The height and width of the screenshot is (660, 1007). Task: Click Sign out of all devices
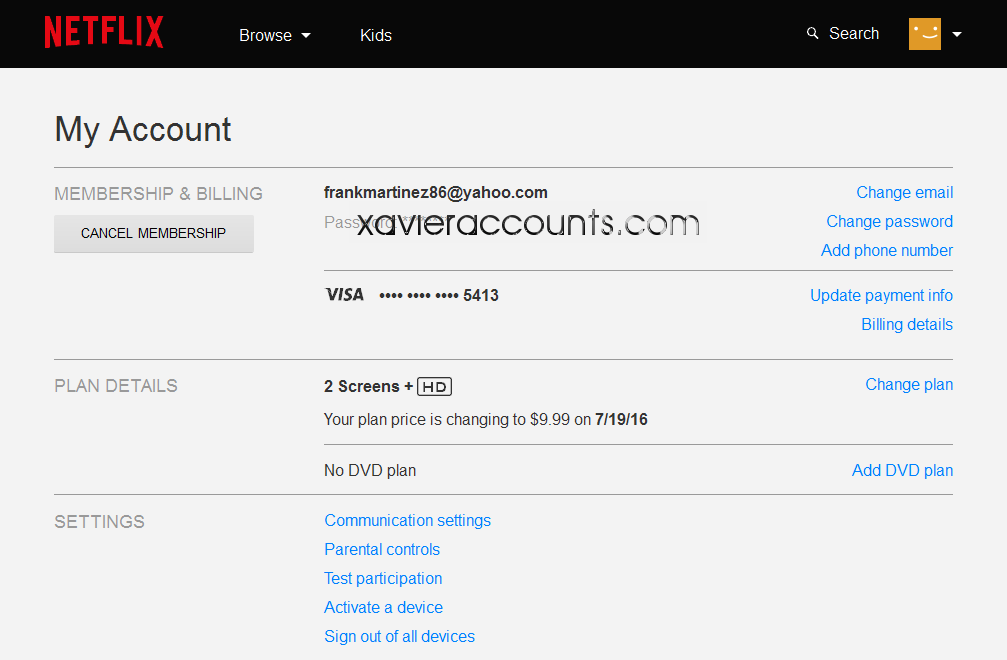(x=399, y=636)
